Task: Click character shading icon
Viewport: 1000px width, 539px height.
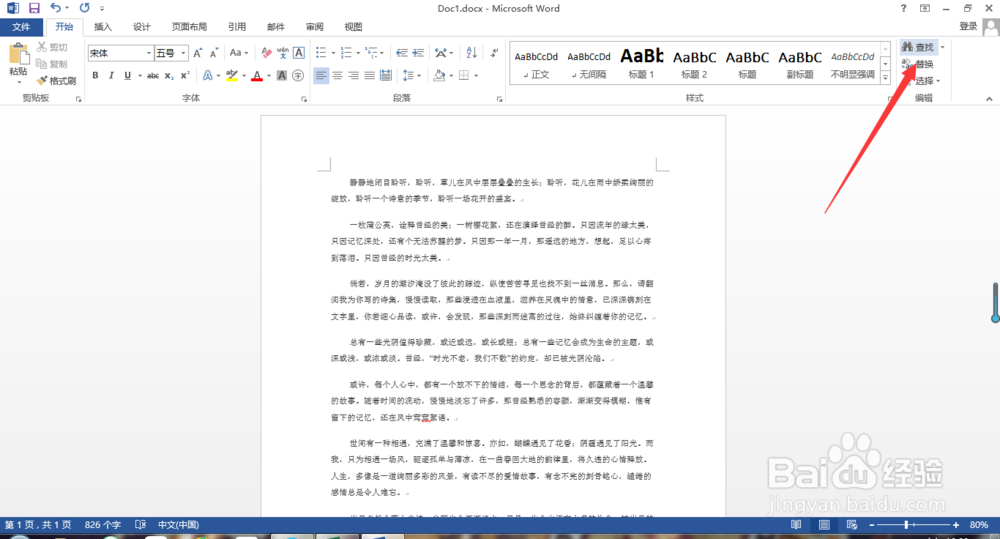Action: (282, 75)
